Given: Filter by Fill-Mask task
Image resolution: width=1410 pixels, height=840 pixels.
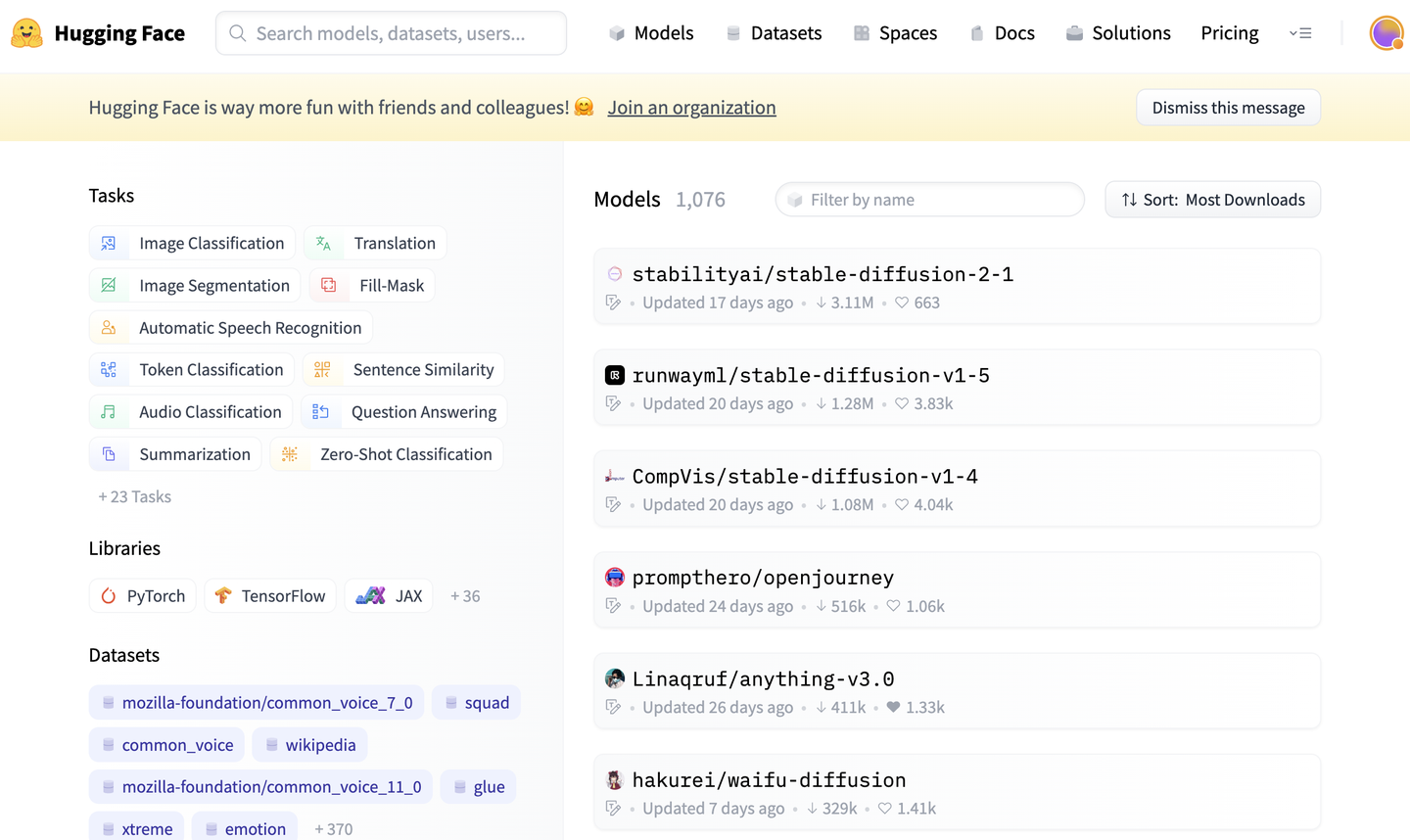Looking at the screenshot, I should point(372,285).
